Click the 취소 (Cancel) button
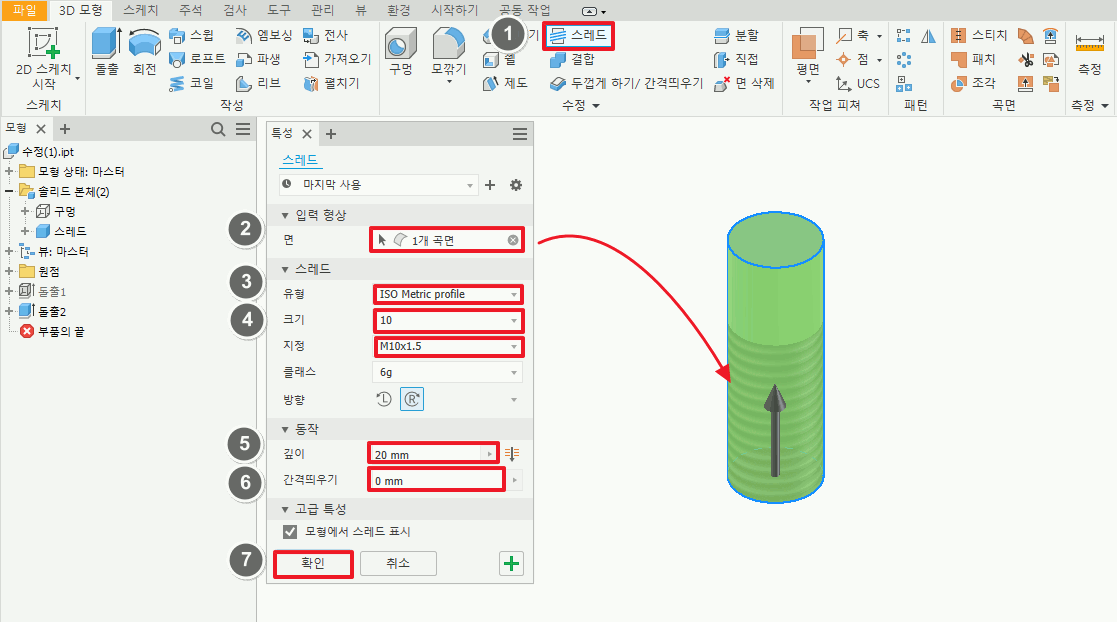1117x622 pixels. pyautogui.click(x=398, y=564)
